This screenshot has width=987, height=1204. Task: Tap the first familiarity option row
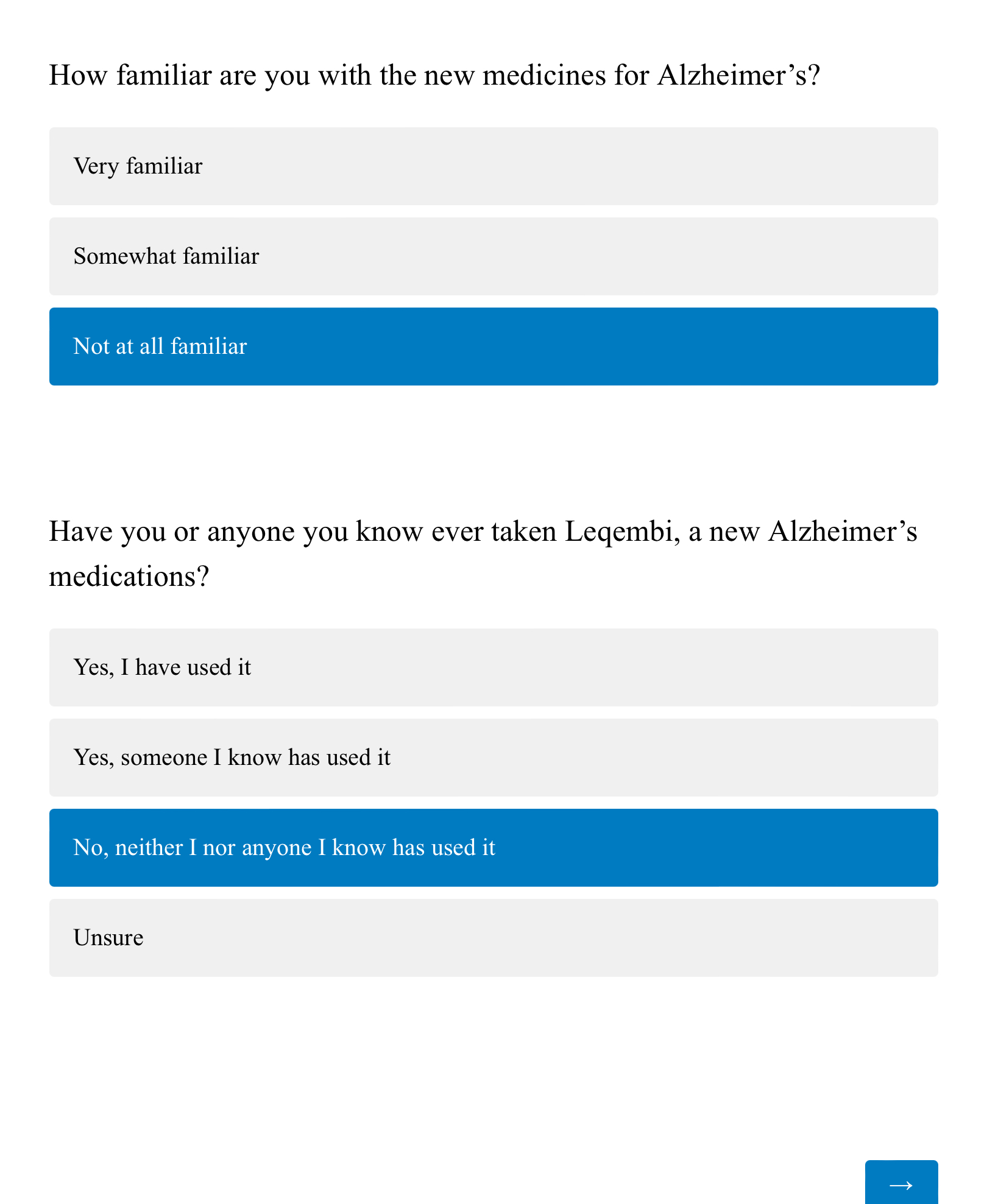click(493, 166)
